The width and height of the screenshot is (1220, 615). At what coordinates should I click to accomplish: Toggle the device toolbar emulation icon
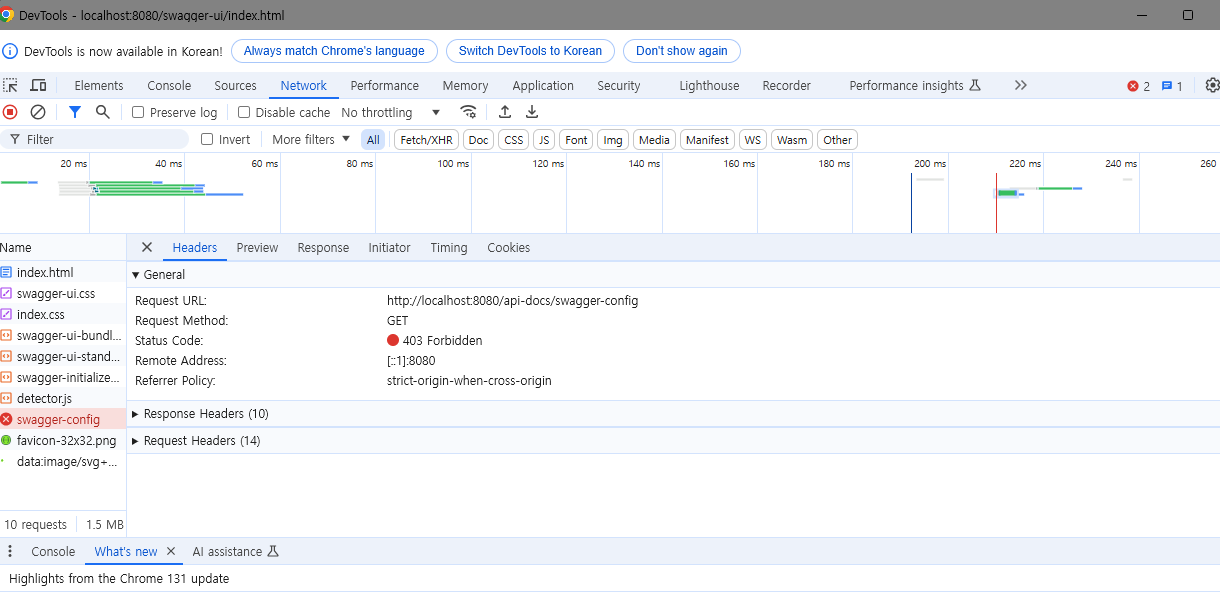(38, 86)
